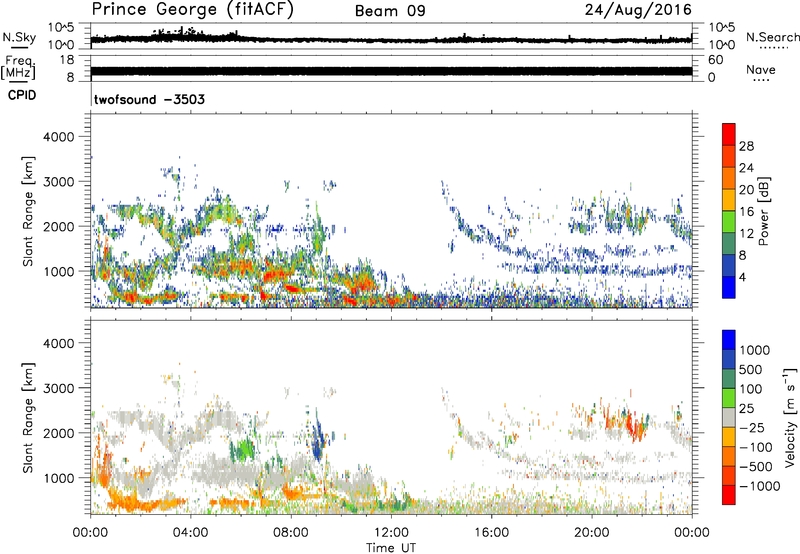Click the '08:00' time tick label

291,533
